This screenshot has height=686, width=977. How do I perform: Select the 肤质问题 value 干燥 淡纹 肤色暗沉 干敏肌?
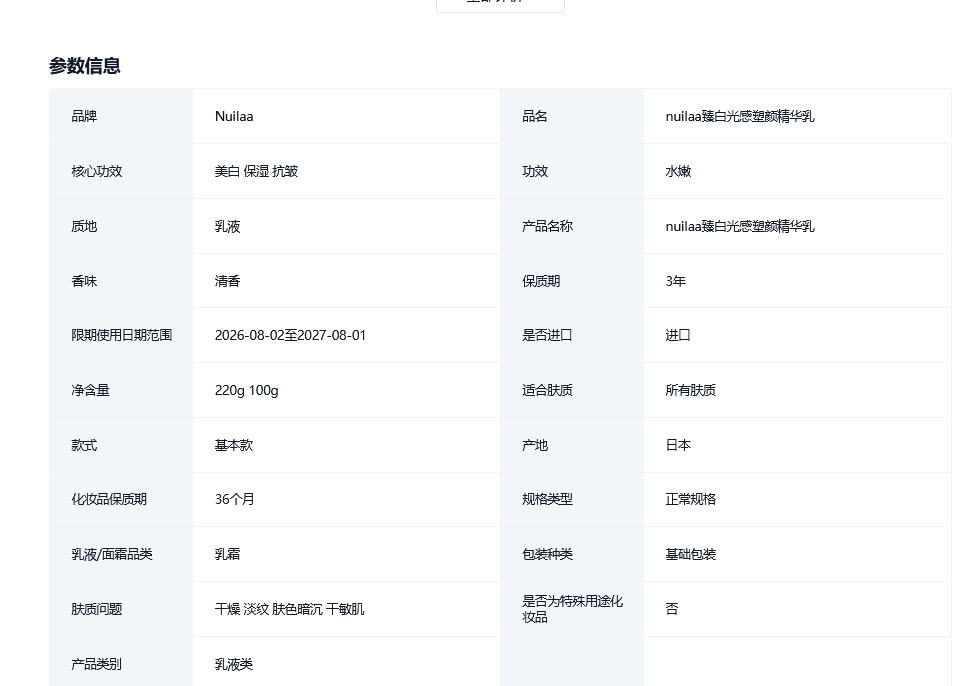pos(289,609)
